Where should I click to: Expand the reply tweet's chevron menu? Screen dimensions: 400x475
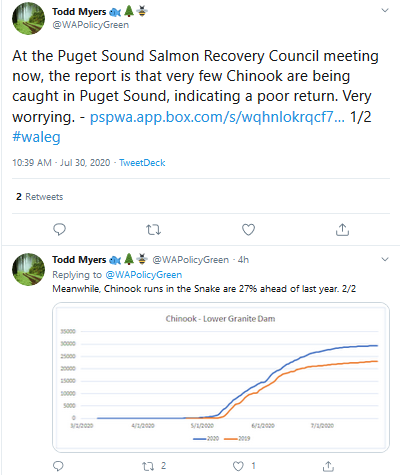click(x=385, y=259)
